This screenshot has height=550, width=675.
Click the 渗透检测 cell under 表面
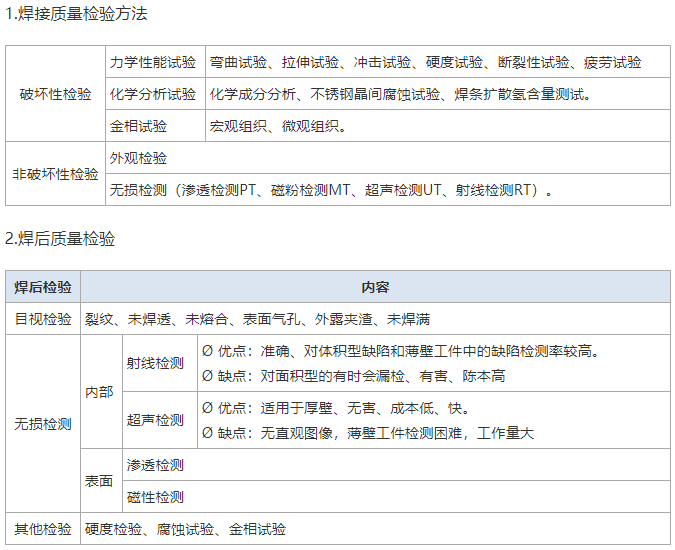pos(155,465)
